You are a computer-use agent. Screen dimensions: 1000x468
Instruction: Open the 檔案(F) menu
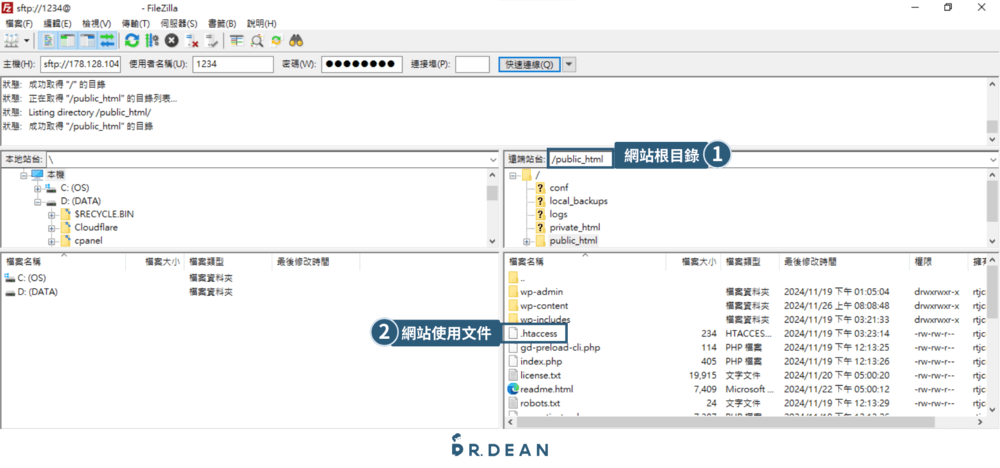[18, 23]
